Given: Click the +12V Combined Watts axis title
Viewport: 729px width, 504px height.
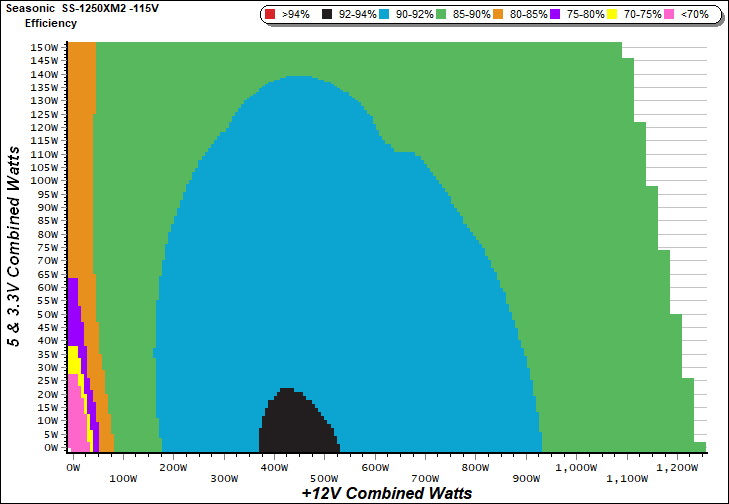Looking at the screenshot, I should tap(386, 493).
